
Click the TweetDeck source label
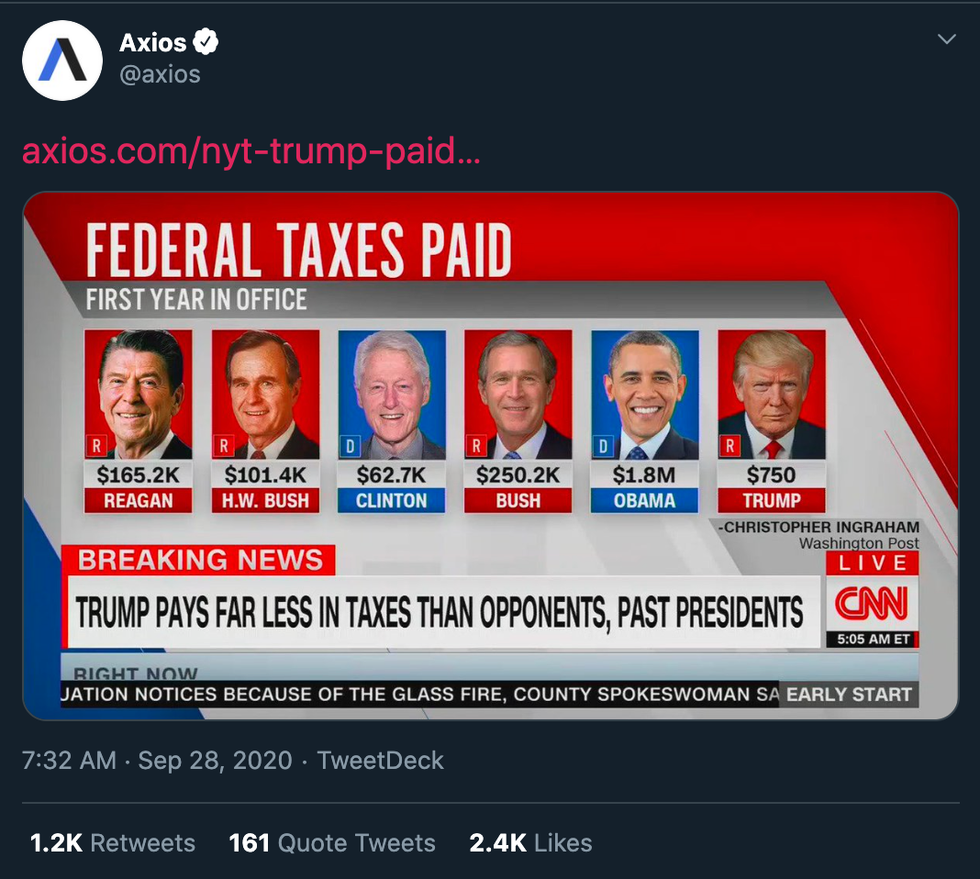point(380,760)
